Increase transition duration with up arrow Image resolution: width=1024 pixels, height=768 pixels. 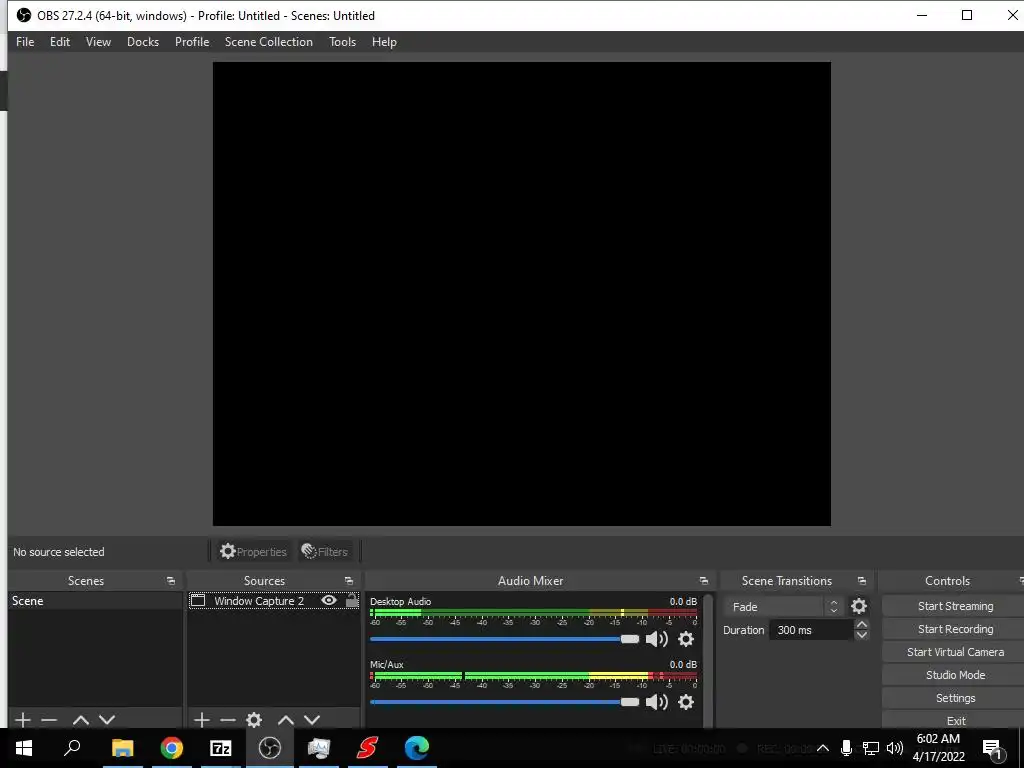click(861, 625)
